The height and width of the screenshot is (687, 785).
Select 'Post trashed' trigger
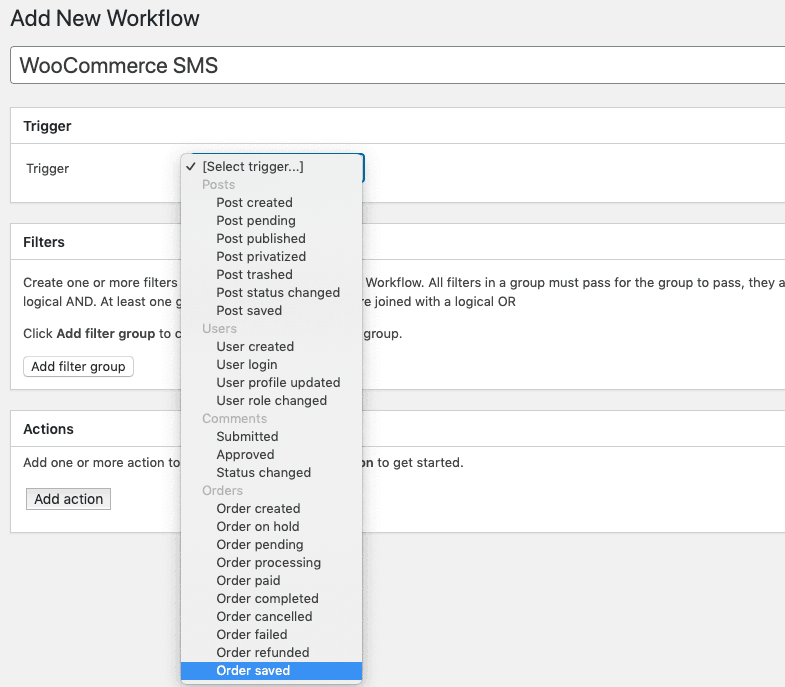(254, 275)
